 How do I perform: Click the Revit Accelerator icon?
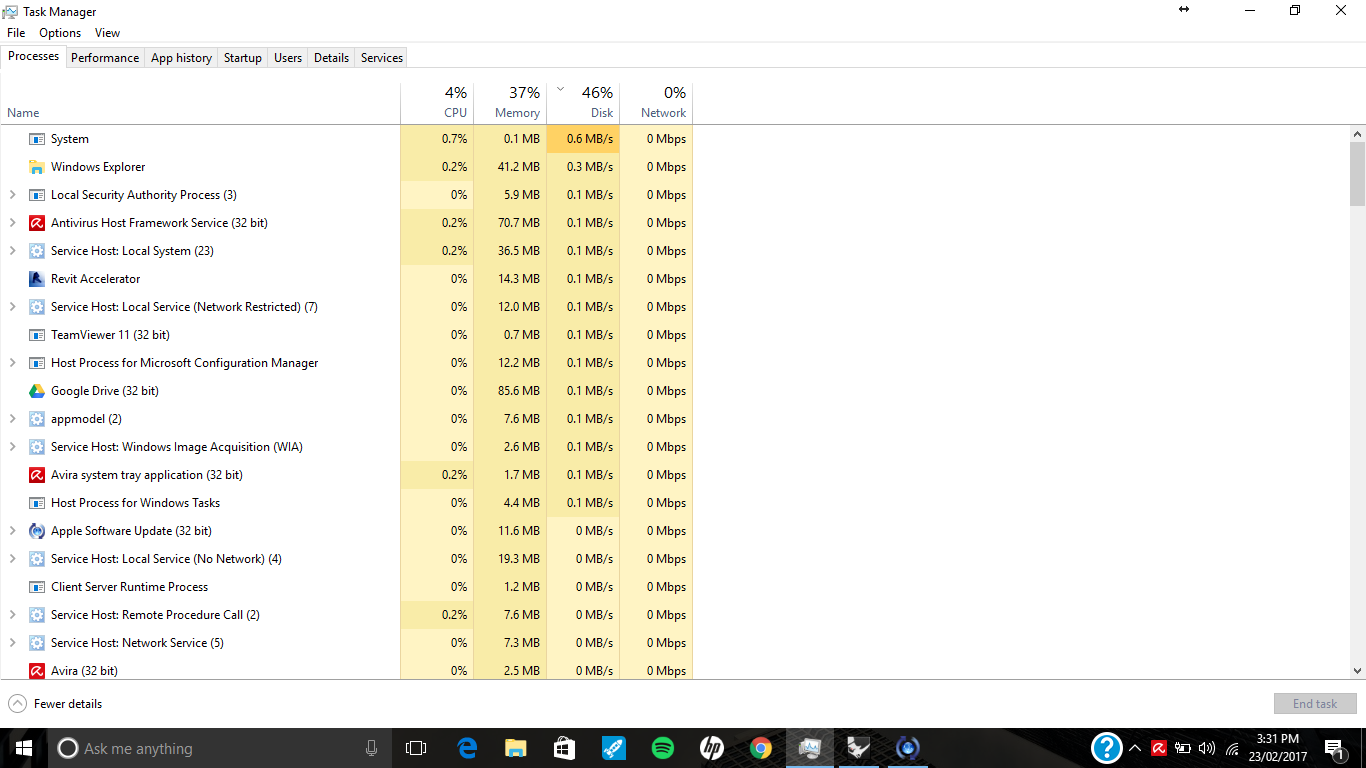[37, 279]
